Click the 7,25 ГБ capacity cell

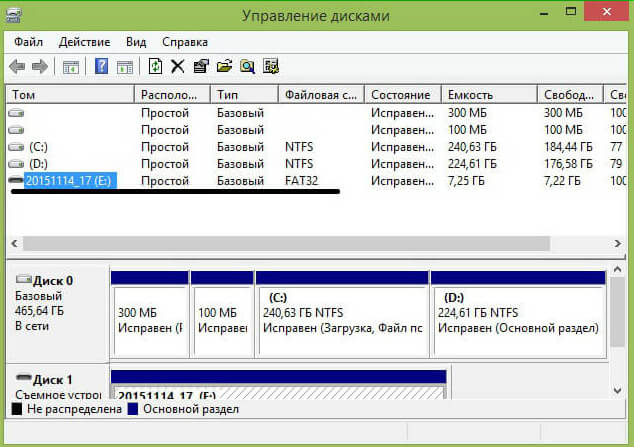coord(466,181)
